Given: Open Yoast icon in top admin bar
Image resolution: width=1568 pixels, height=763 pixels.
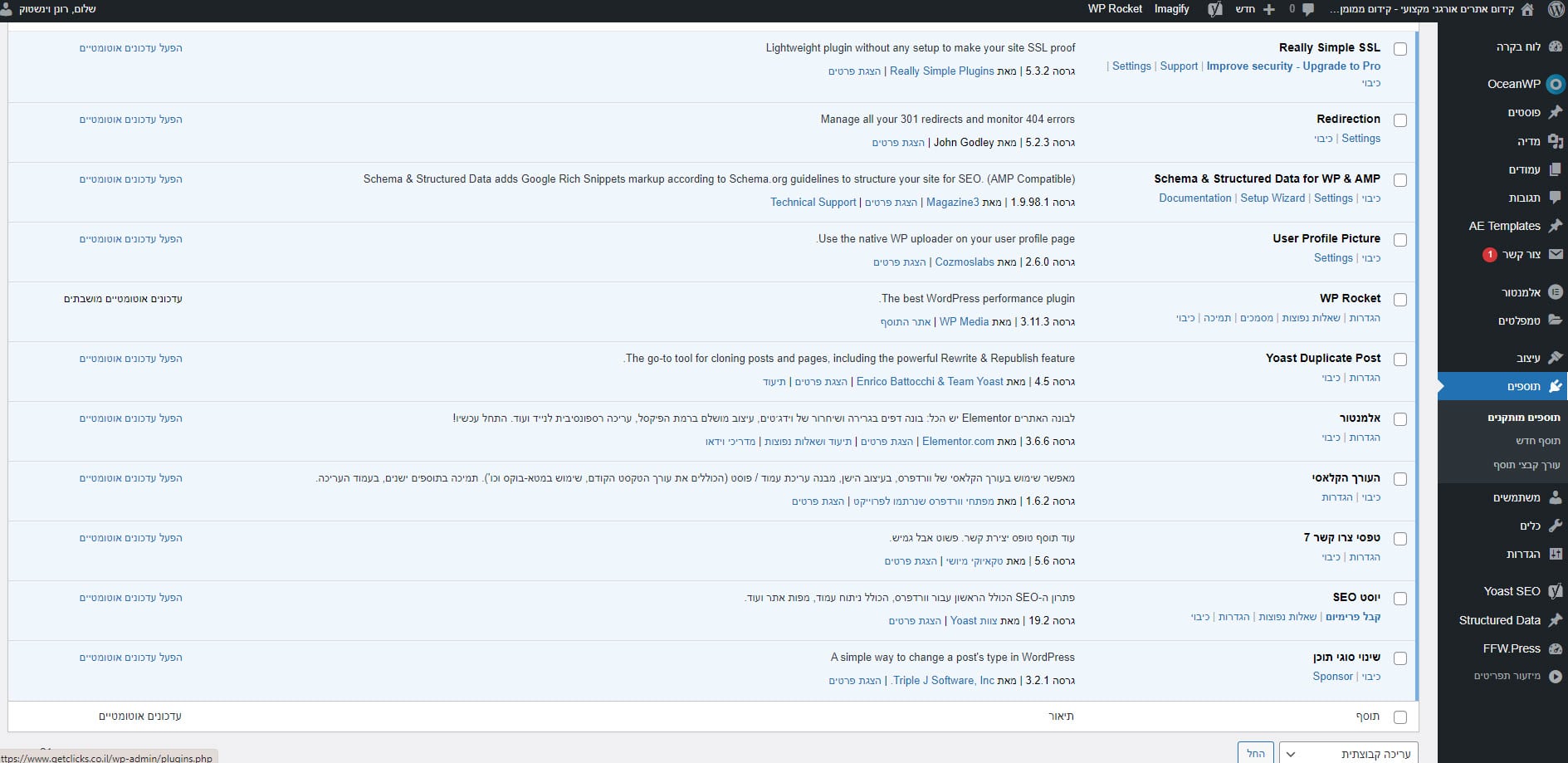Looking at the screenshot, I should point(1215,9).
